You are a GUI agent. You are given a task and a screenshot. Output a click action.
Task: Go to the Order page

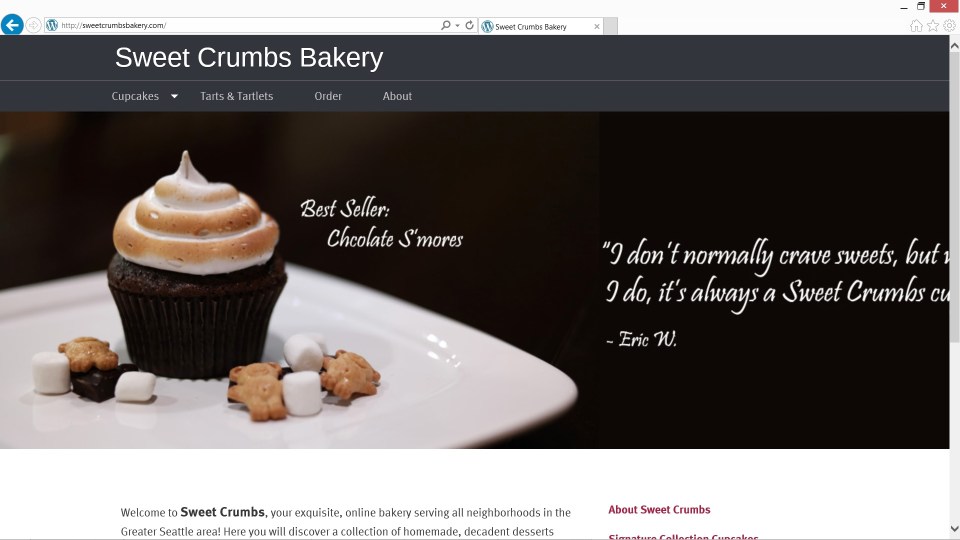tap(328, 96)
